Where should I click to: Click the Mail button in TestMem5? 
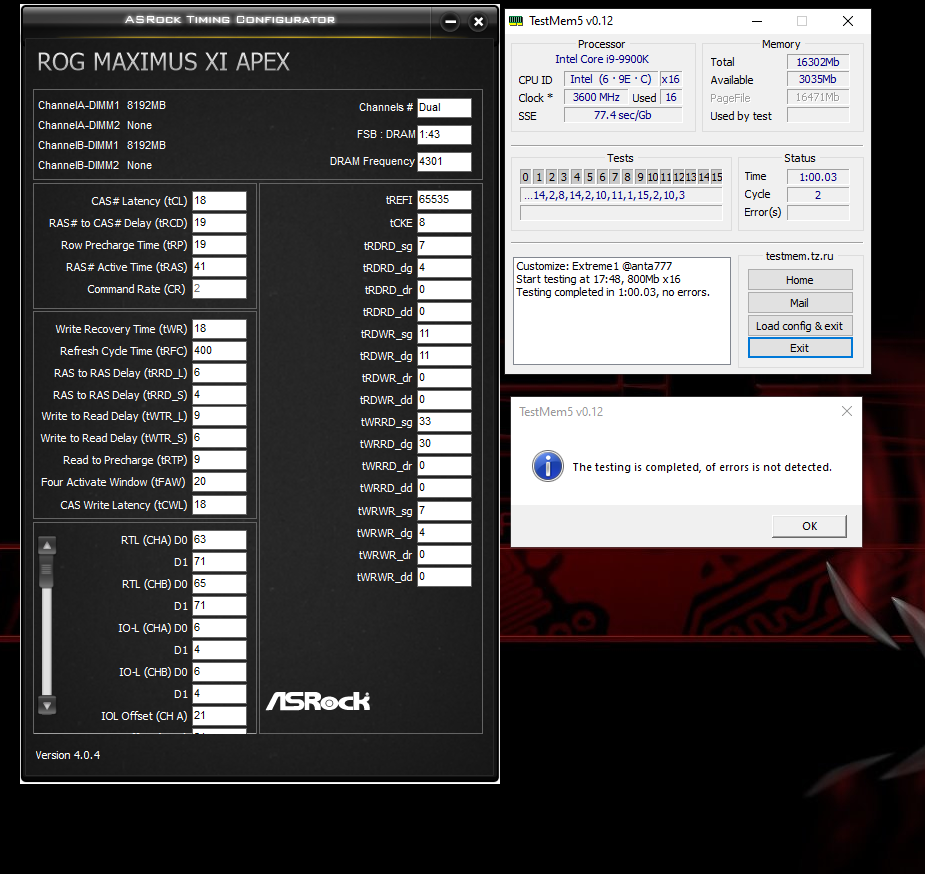point(800,303)
